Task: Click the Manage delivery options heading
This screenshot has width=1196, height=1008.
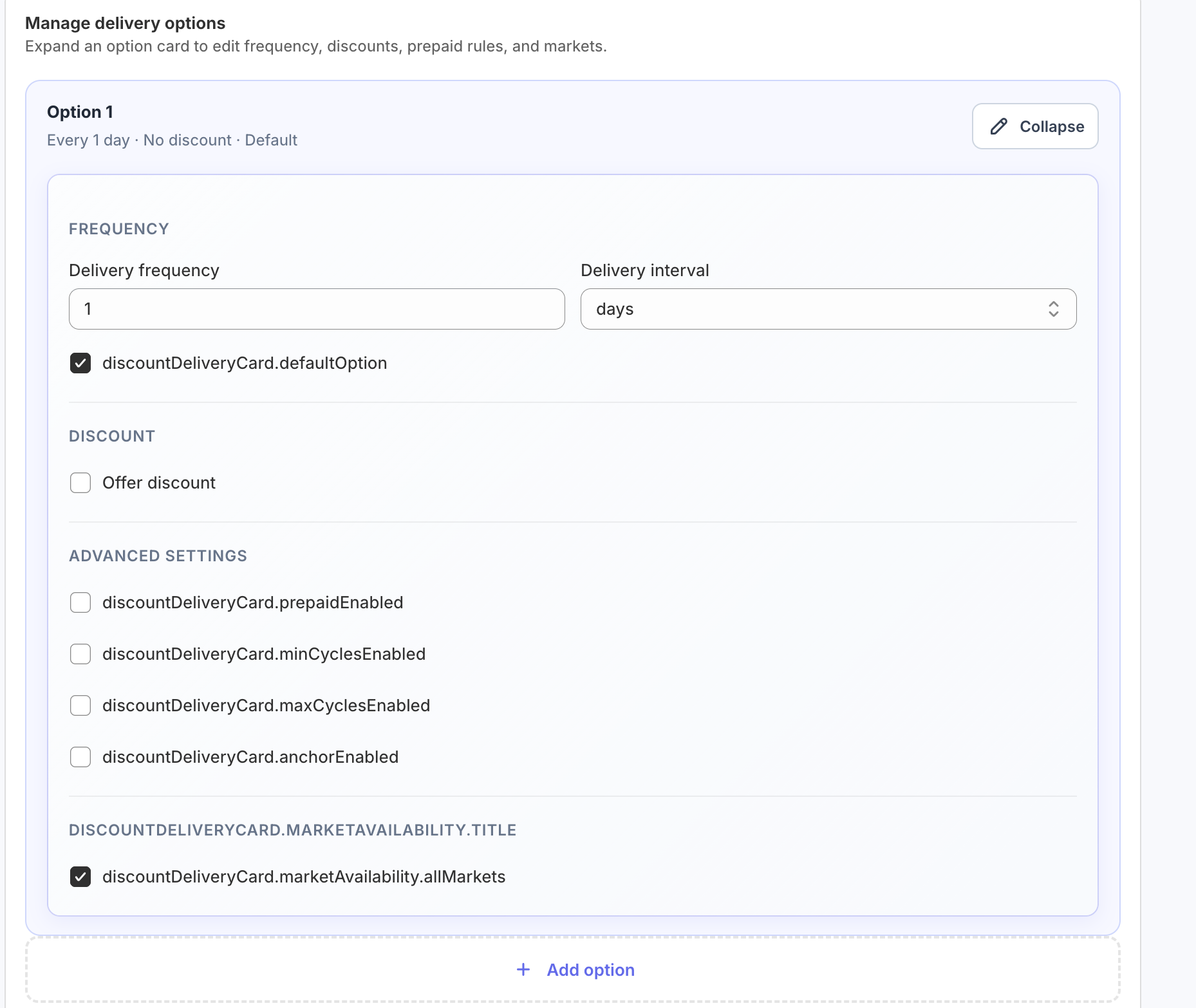Action: (125, 23)
